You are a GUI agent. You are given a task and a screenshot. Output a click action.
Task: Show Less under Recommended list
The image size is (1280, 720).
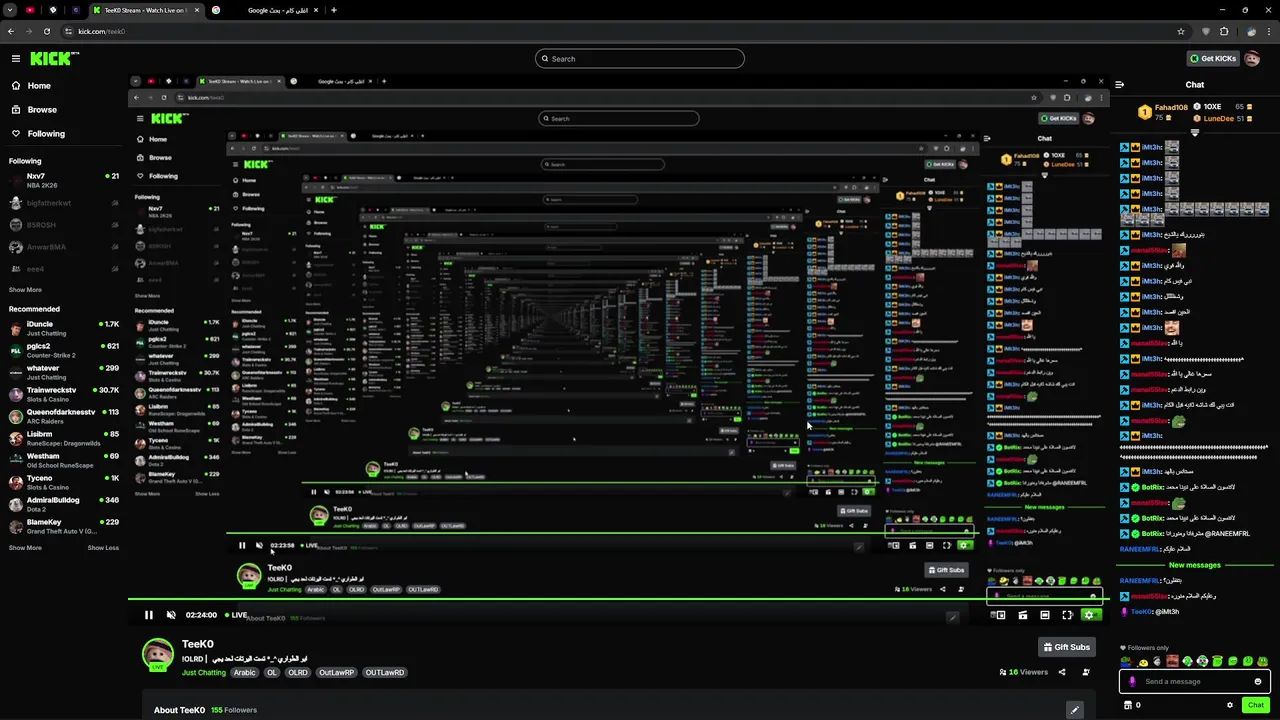click(103, 548)
